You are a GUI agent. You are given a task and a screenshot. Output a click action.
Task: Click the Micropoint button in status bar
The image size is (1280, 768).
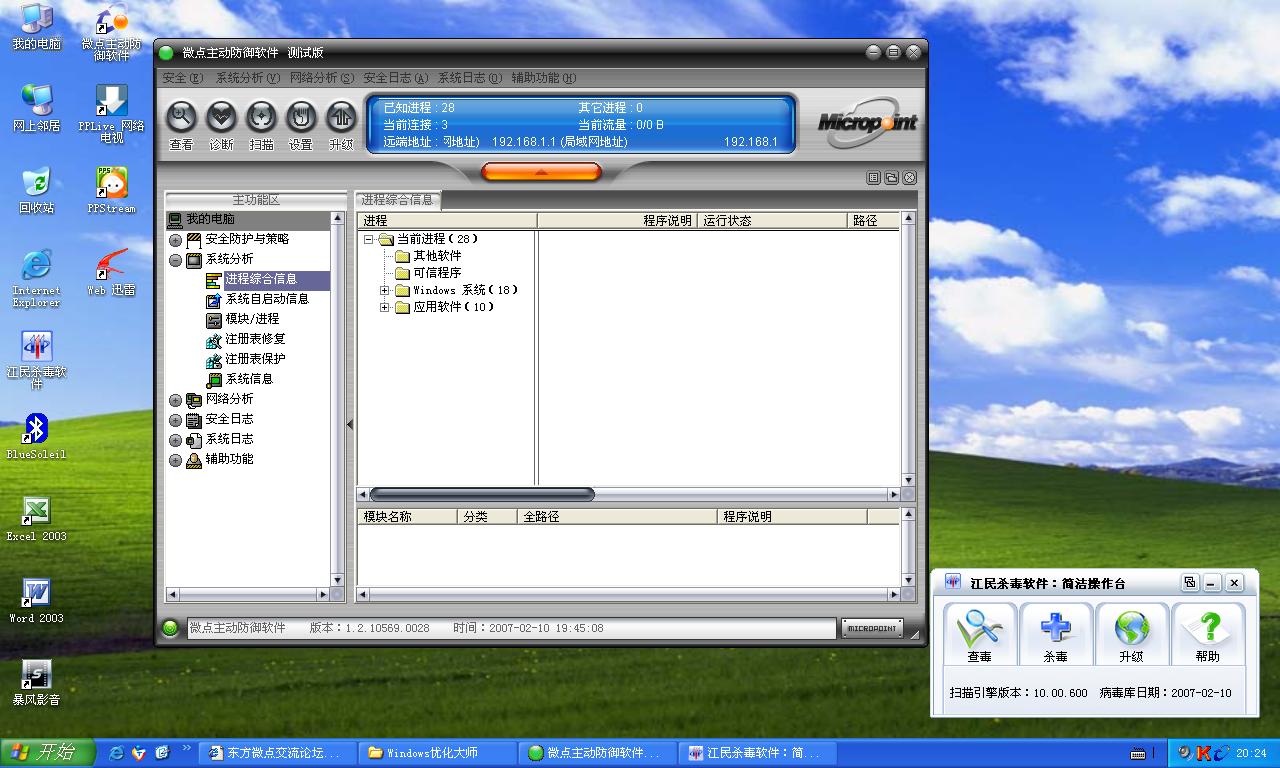coord(872,628)
